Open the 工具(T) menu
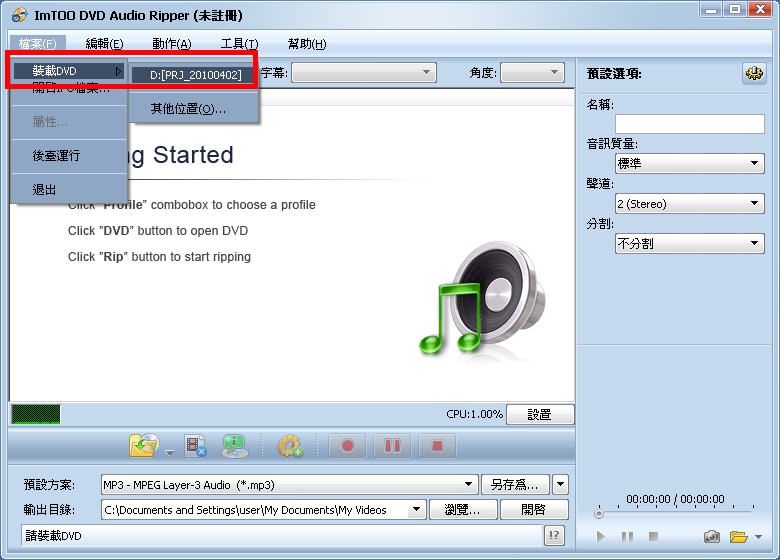This screenshot has width=780, height=560. 239,44
